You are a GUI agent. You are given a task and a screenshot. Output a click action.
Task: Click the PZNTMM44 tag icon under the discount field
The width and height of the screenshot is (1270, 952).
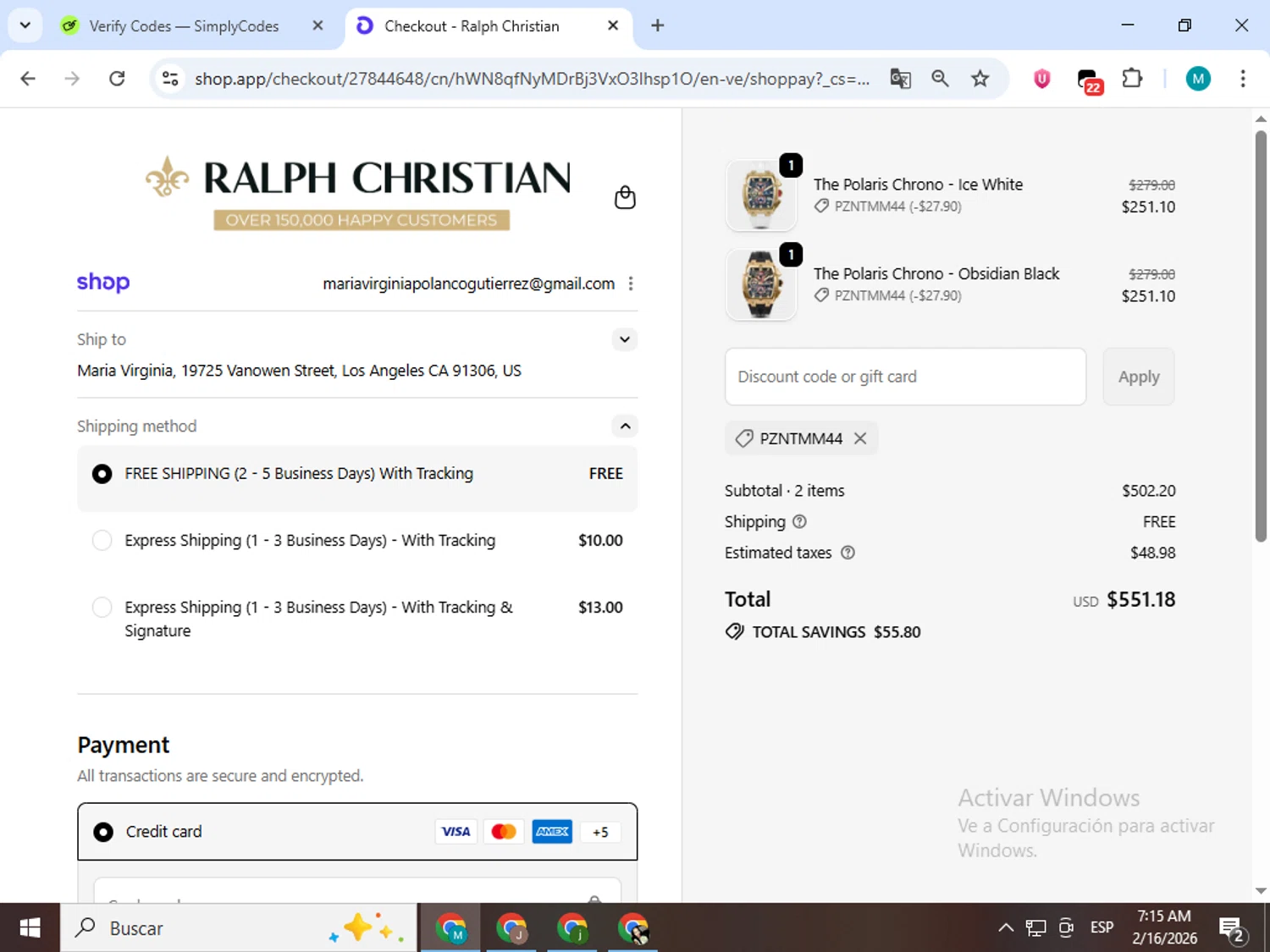pos(744,438)
